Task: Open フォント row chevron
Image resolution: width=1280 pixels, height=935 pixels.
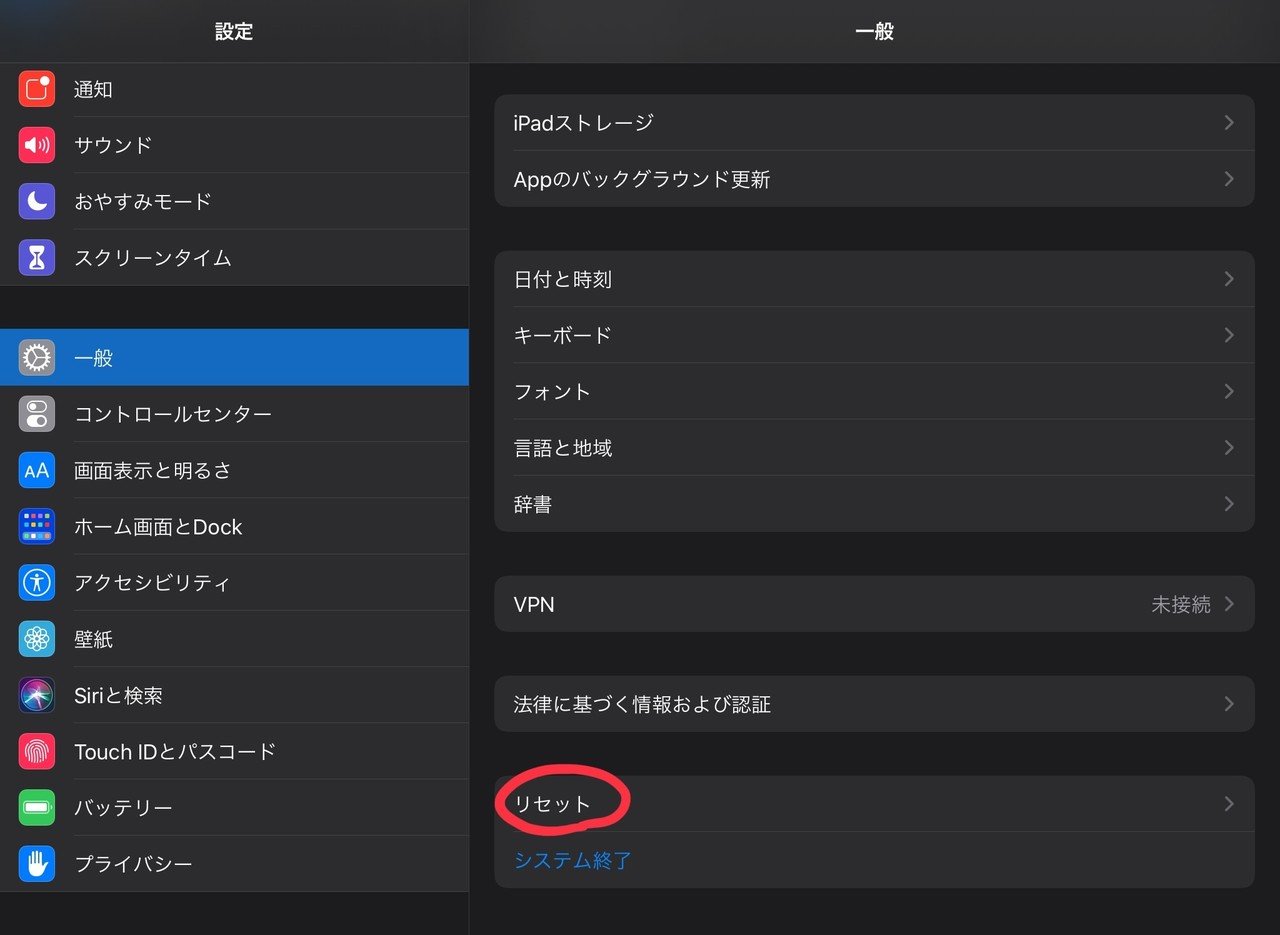Action: point(1229,391)
